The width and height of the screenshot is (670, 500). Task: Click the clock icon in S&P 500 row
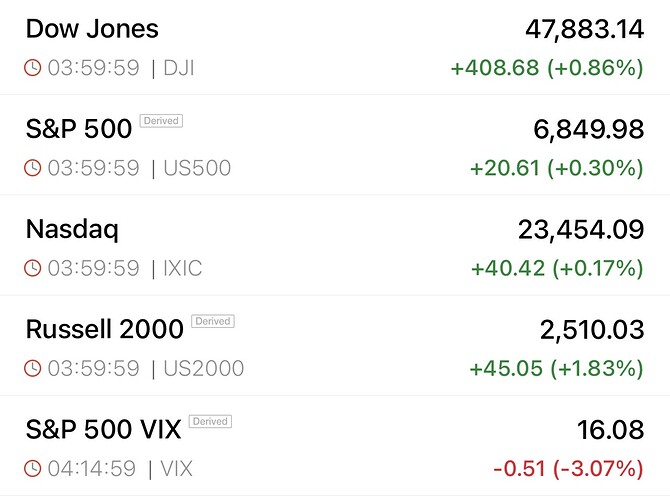pyautogui.click(x=33, y=168)
